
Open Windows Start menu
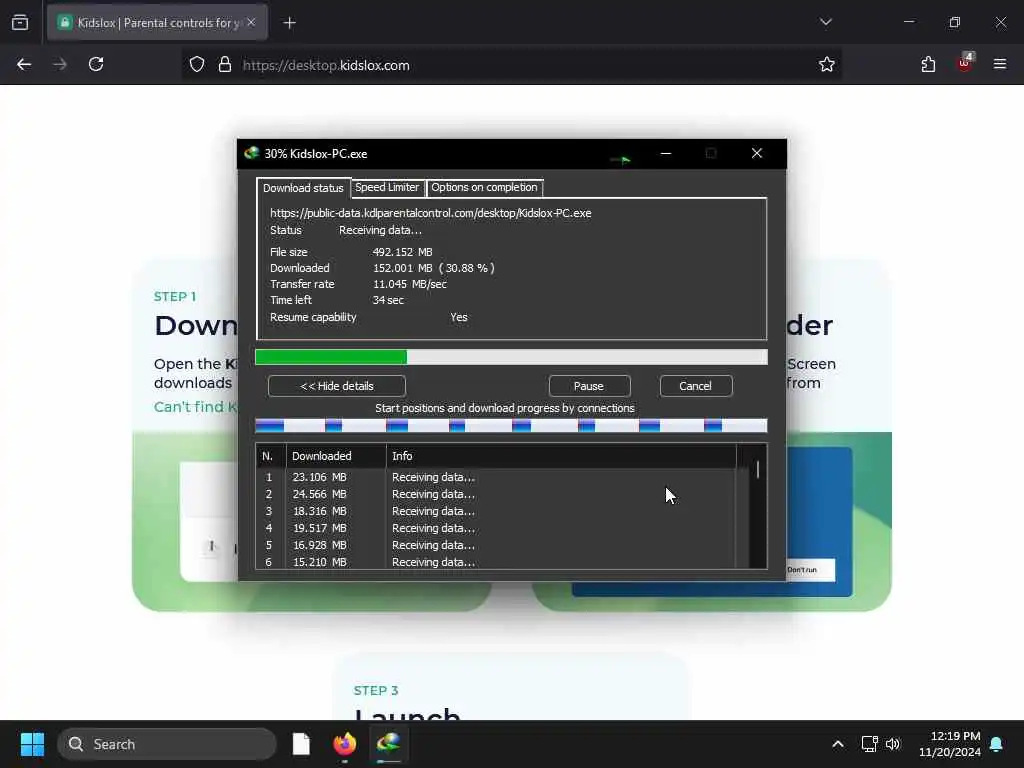coord(32,744)
